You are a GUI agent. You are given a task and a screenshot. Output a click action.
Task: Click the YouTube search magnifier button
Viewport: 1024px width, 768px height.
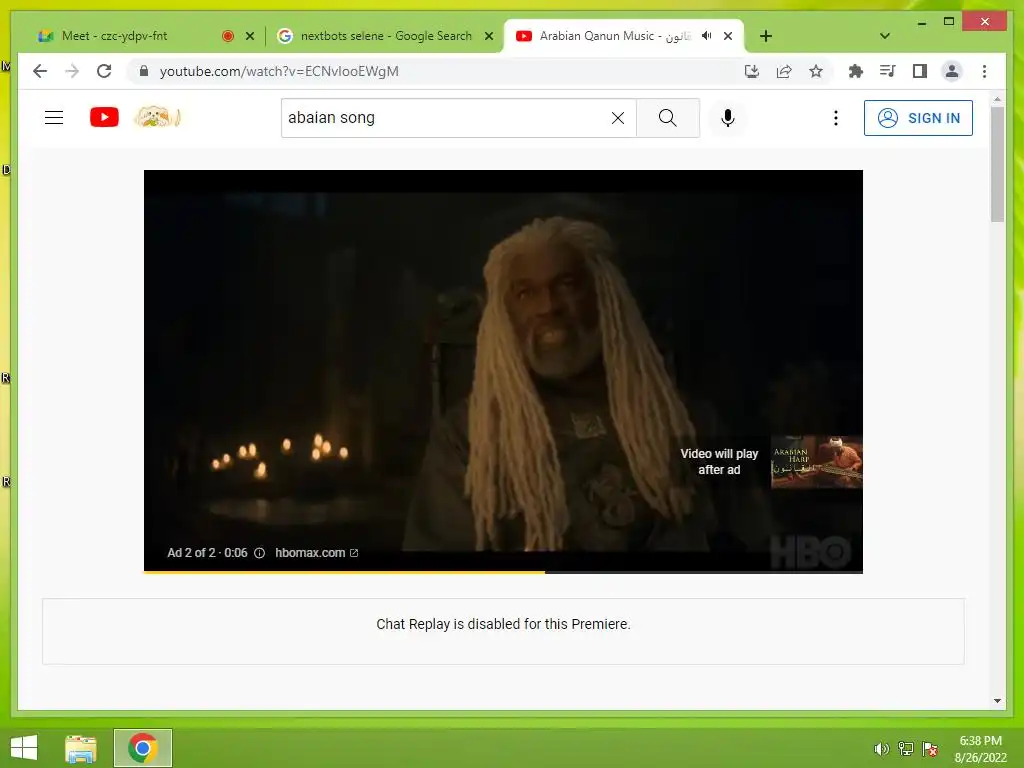pos(667,118)
